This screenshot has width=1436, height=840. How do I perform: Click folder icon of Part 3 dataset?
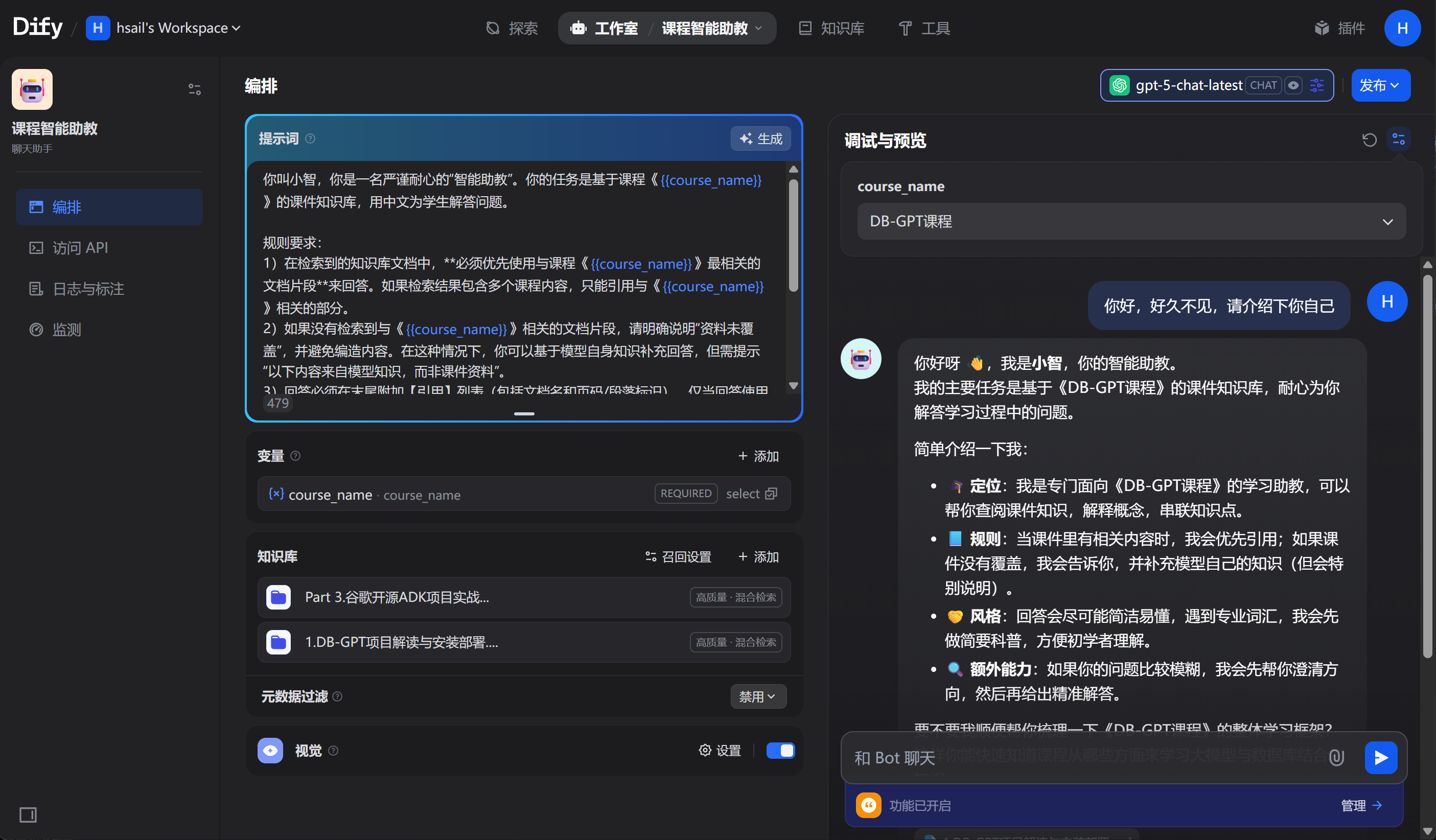click(279, 597)
